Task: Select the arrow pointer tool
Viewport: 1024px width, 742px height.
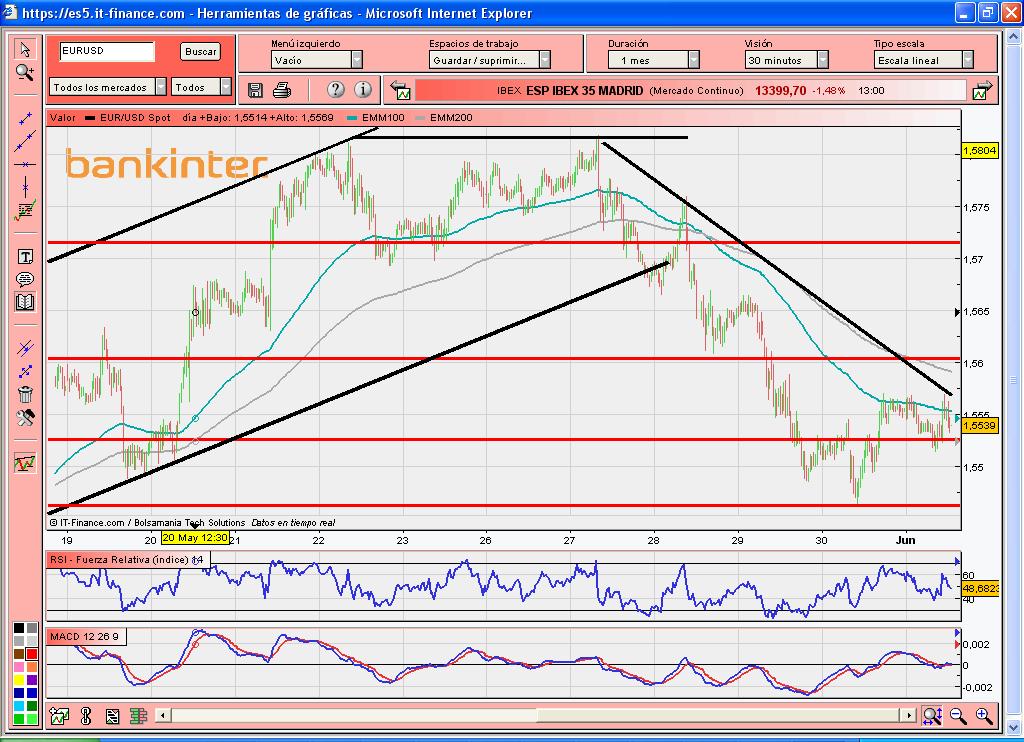Action: click(x=25, y=50)
